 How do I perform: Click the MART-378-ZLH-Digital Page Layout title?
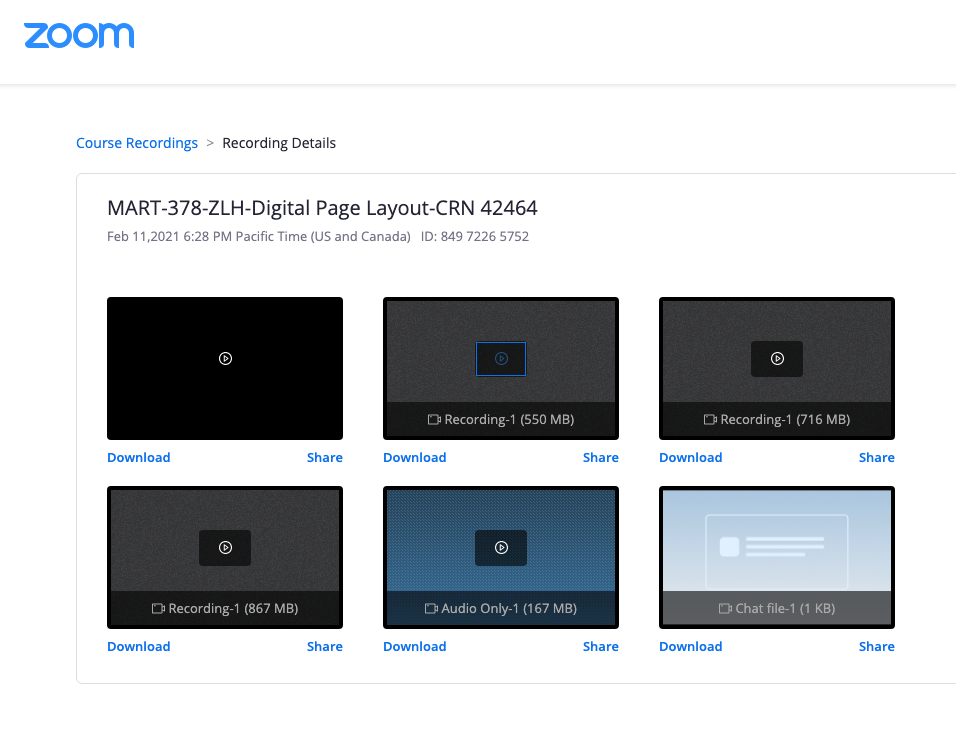(x=322, y=208)
